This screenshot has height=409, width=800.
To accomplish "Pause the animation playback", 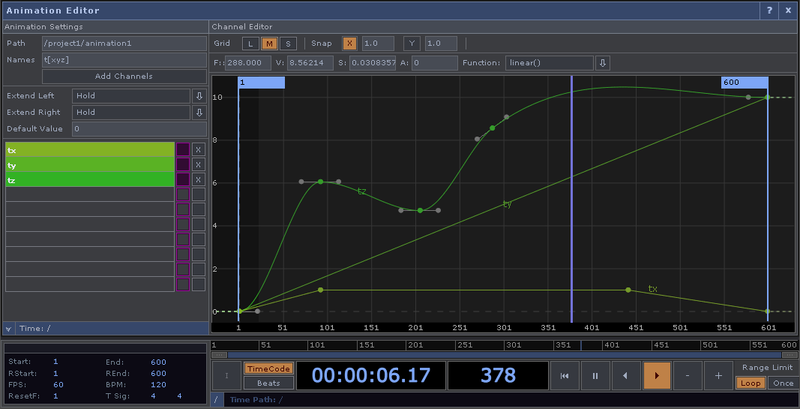I will [x=595, y=376].
